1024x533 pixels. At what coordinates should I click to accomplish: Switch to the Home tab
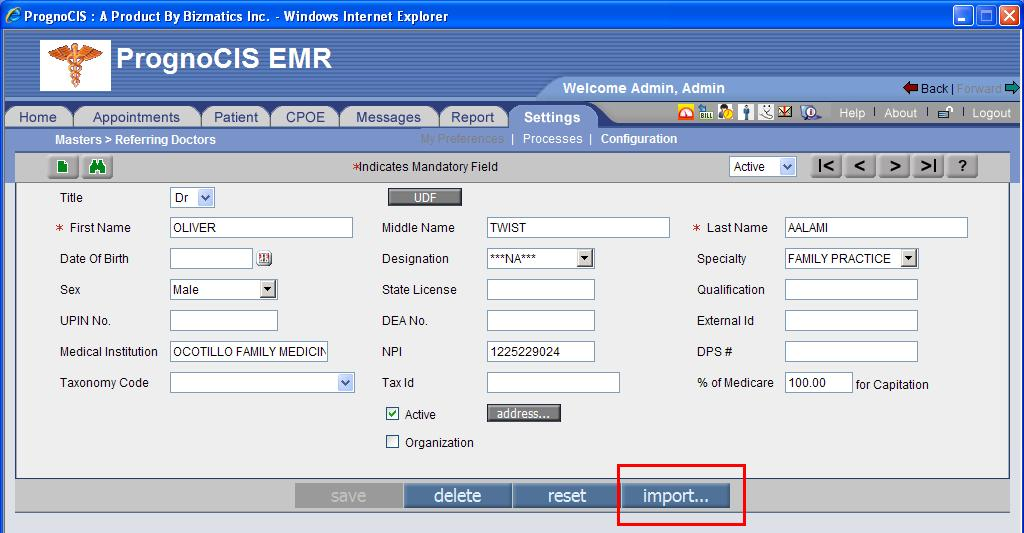pos(38,117)
